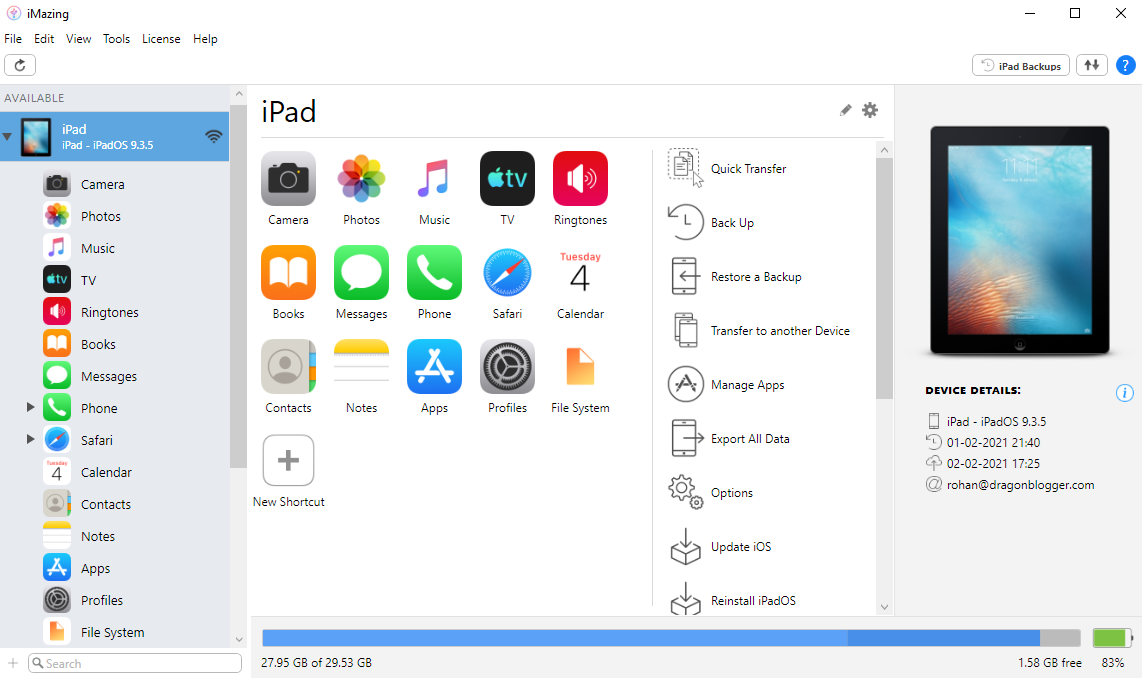The width and height of the screenshot is (1142, 698).
Task: Click the Quick Transfer action icon
Action: coord(685,168)
